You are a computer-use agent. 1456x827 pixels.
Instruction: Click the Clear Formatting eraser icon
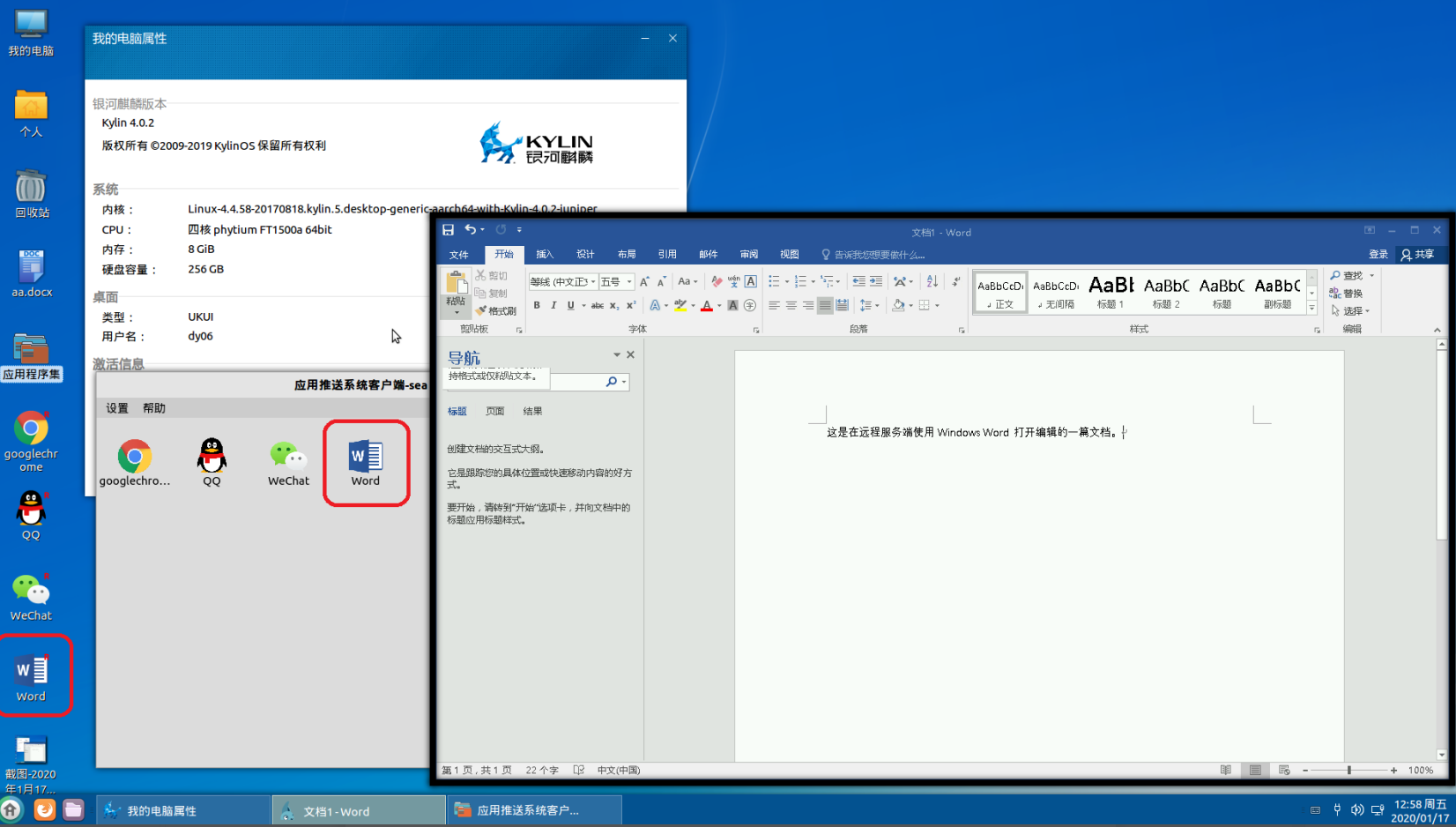[717, 281]
